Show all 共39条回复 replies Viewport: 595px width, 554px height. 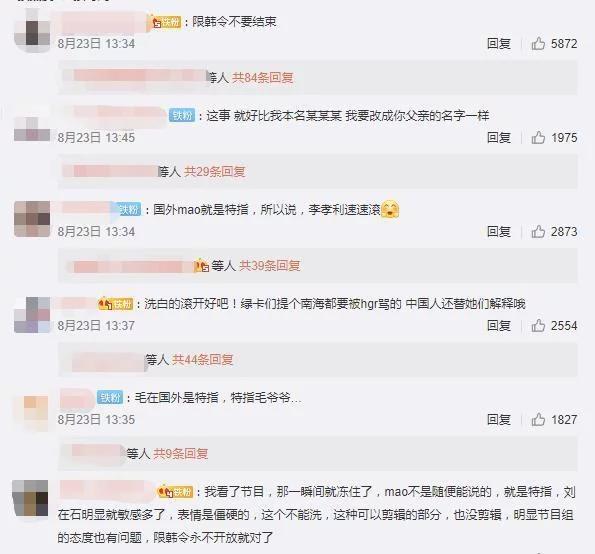tap(269, 266)
